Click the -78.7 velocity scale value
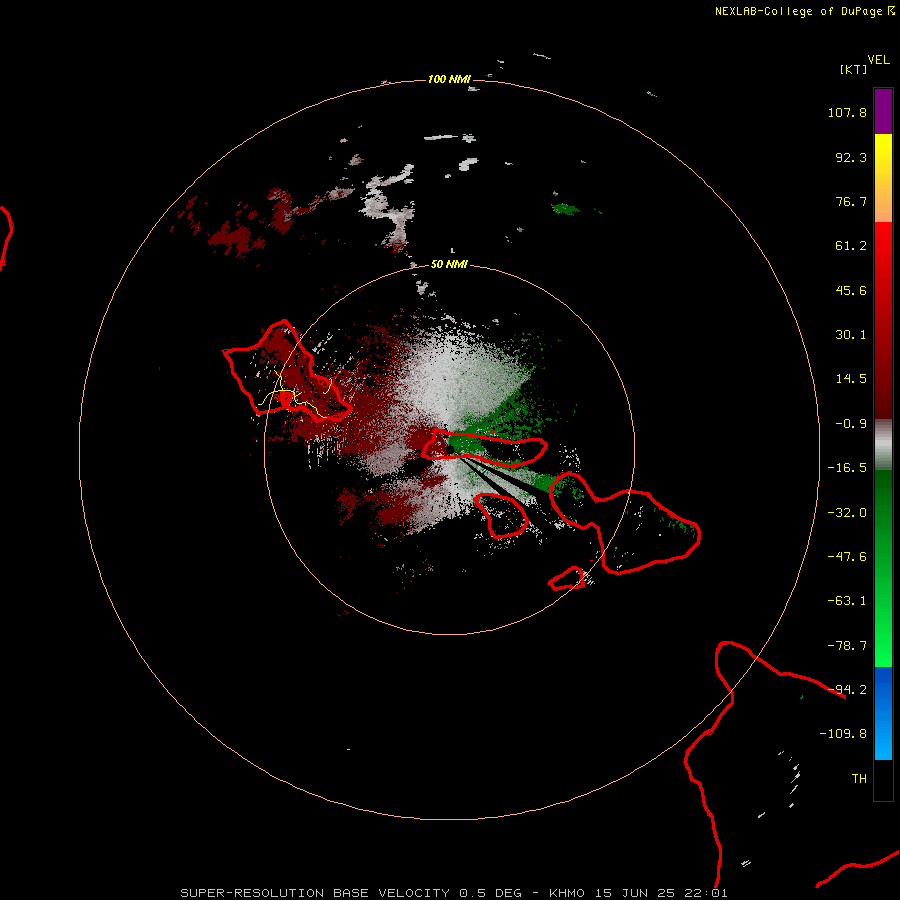 click(x=847, y=646)
